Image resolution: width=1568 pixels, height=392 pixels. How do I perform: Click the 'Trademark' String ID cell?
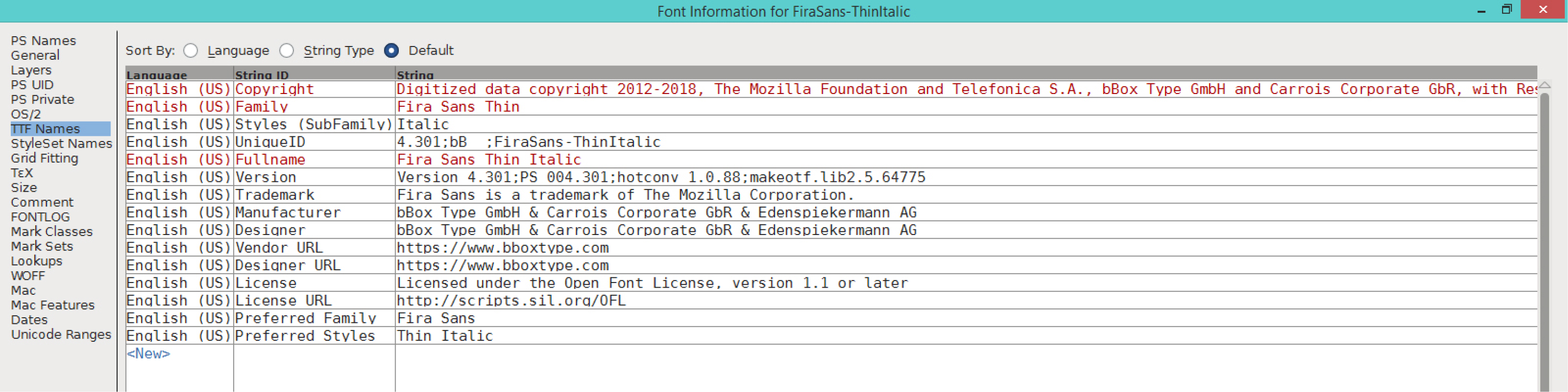tap(315, 196)
